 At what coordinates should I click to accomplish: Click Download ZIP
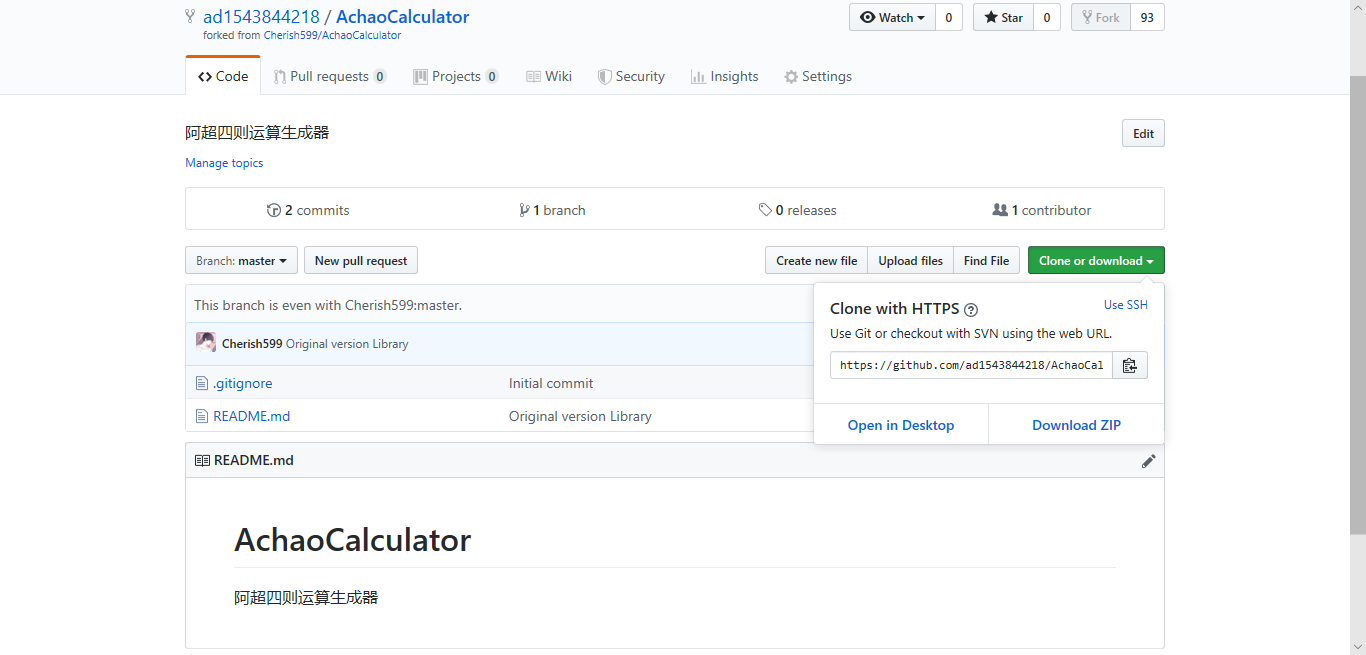click(x=1076, y=425)
